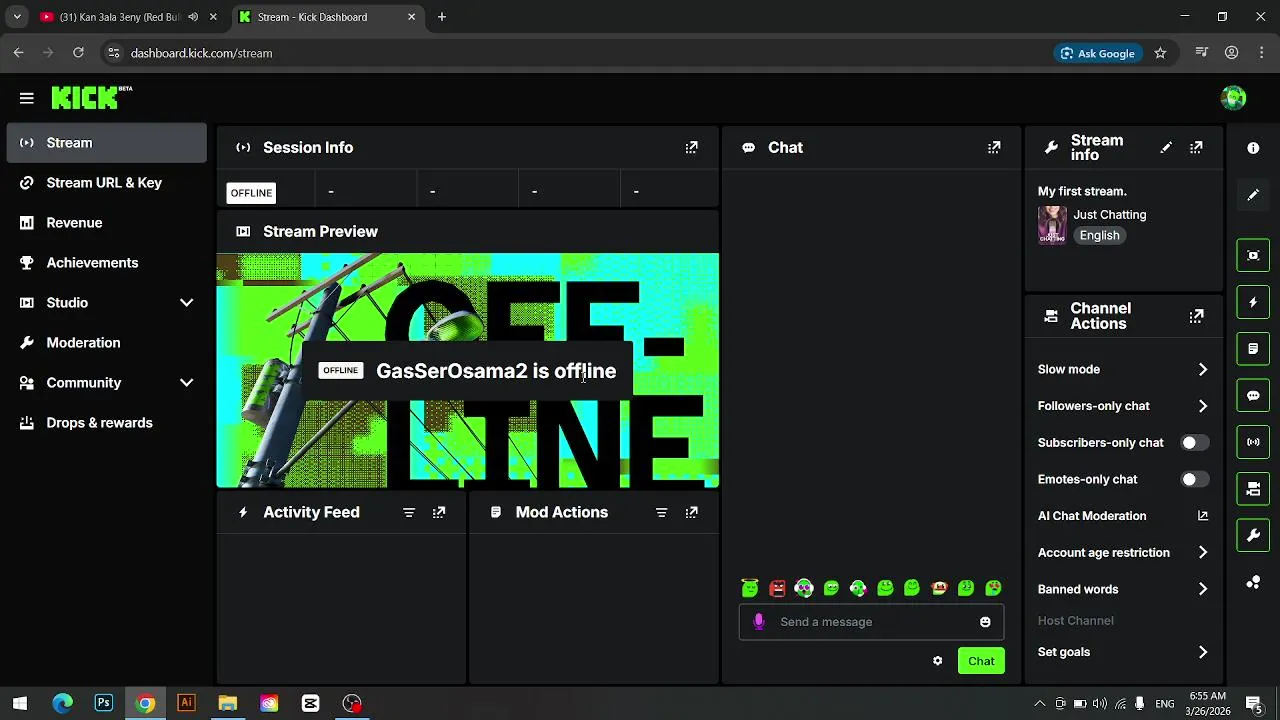Open the Achievements page
This screenshot has width=1280, height=720.
pyautogui.click(x=106, y=263)
